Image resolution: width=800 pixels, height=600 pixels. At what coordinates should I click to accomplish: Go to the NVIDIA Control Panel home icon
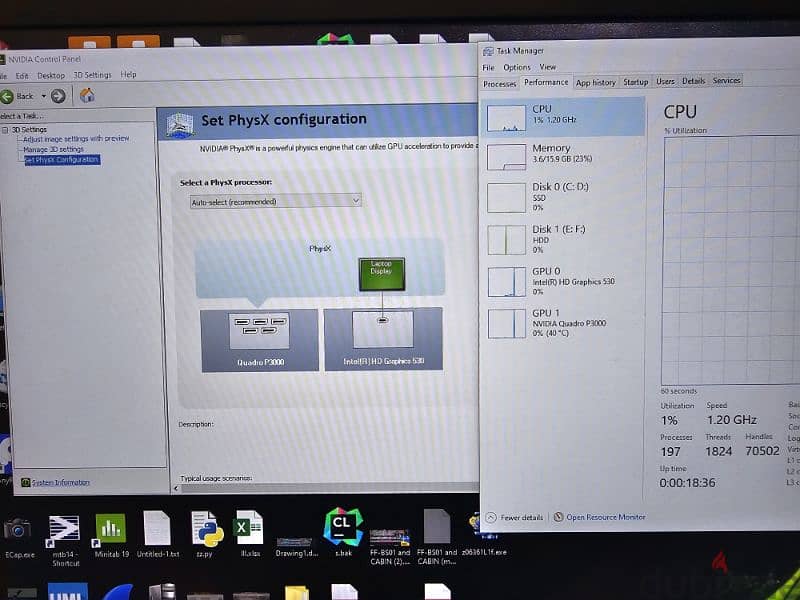(x=87, y=95)
